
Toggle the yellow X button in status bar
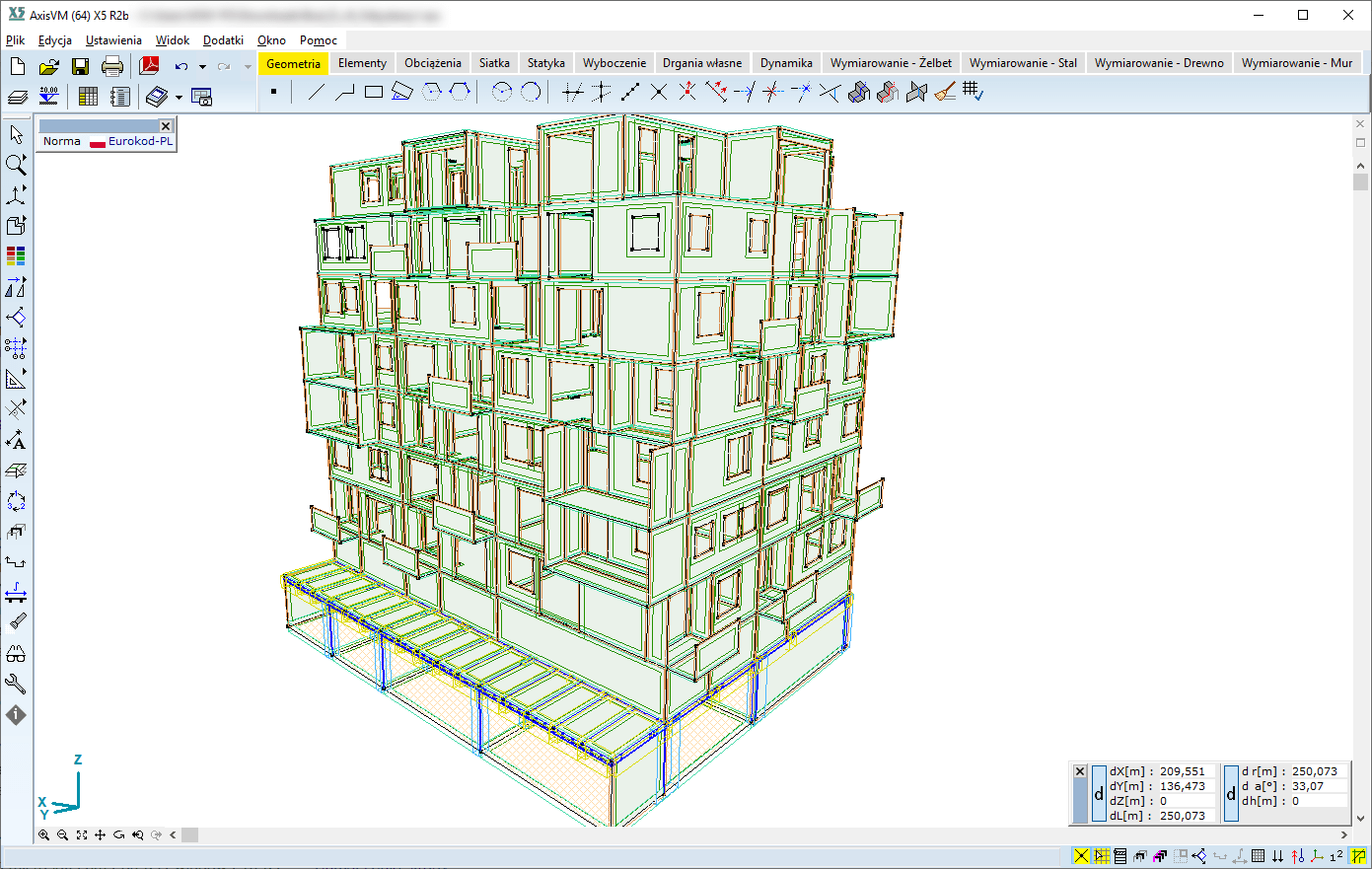pos(1082,856)
